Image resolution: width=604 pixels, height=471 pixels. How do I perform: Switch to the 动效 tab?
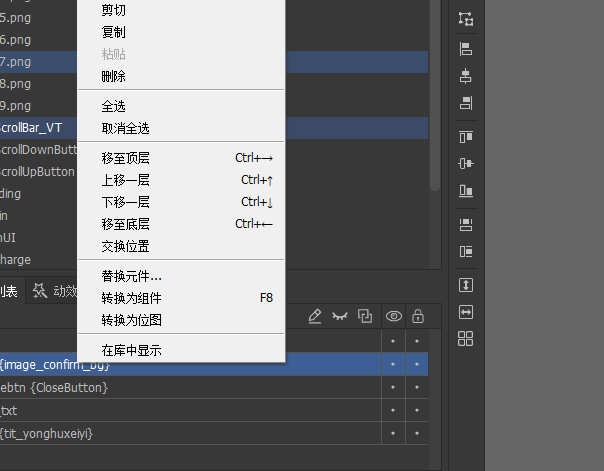[x=54, y=291]
